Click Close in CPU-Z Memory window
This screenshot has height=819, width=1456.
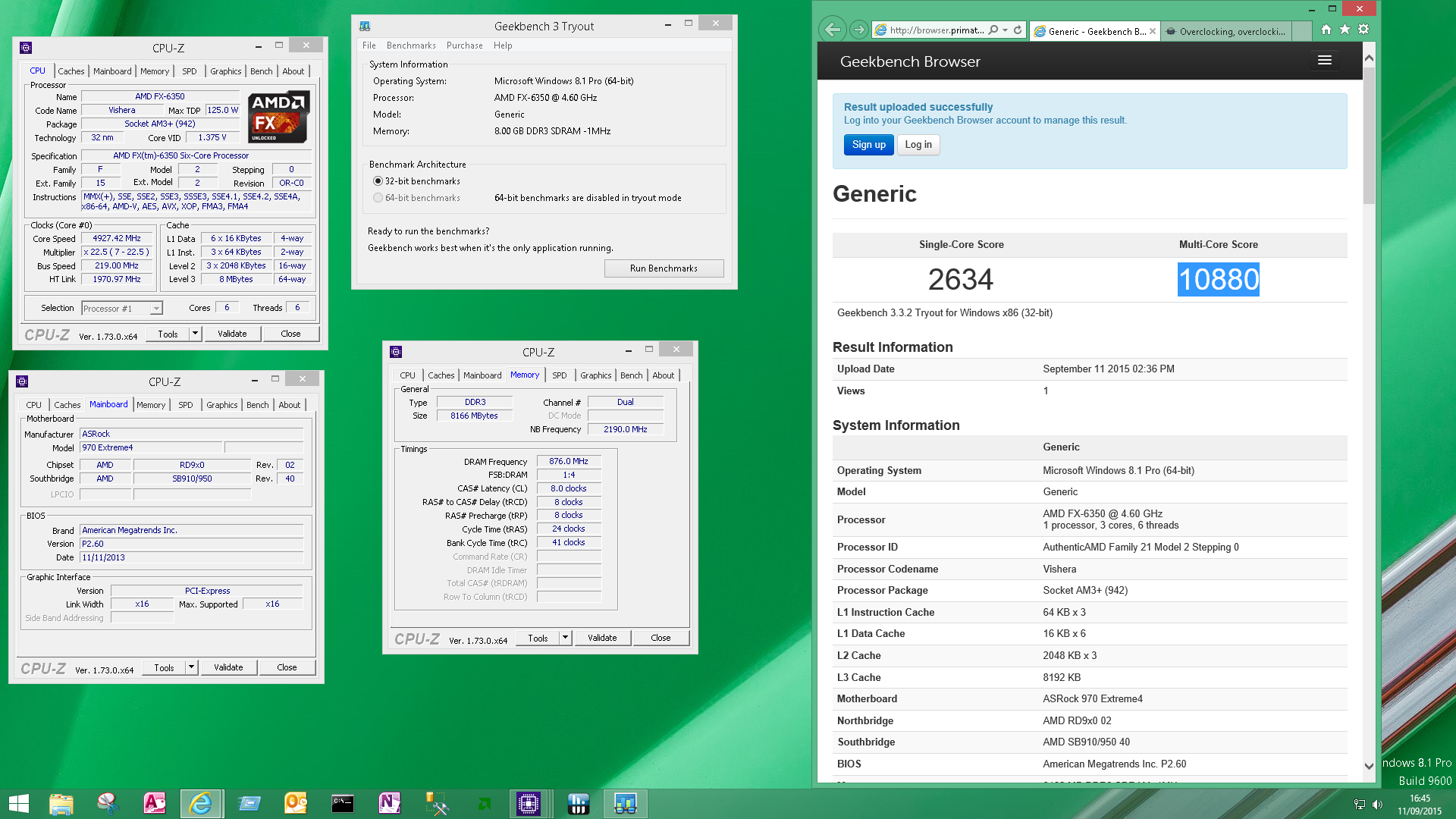coord(661,638)
